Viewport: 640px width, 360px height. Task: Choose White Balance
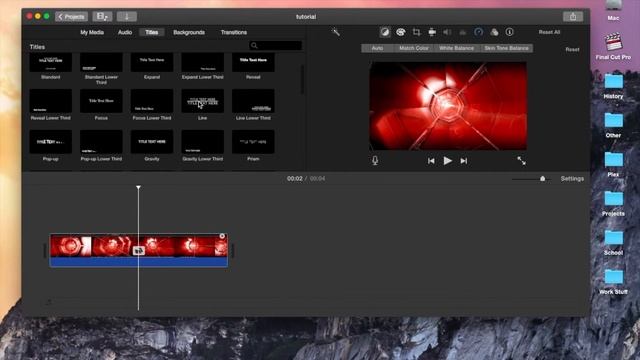456,48
